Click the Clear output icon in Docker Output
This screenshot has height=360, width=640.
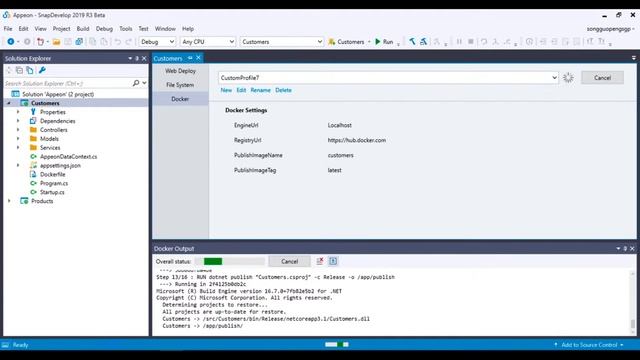pyautogui.click(x=320, y=261)
